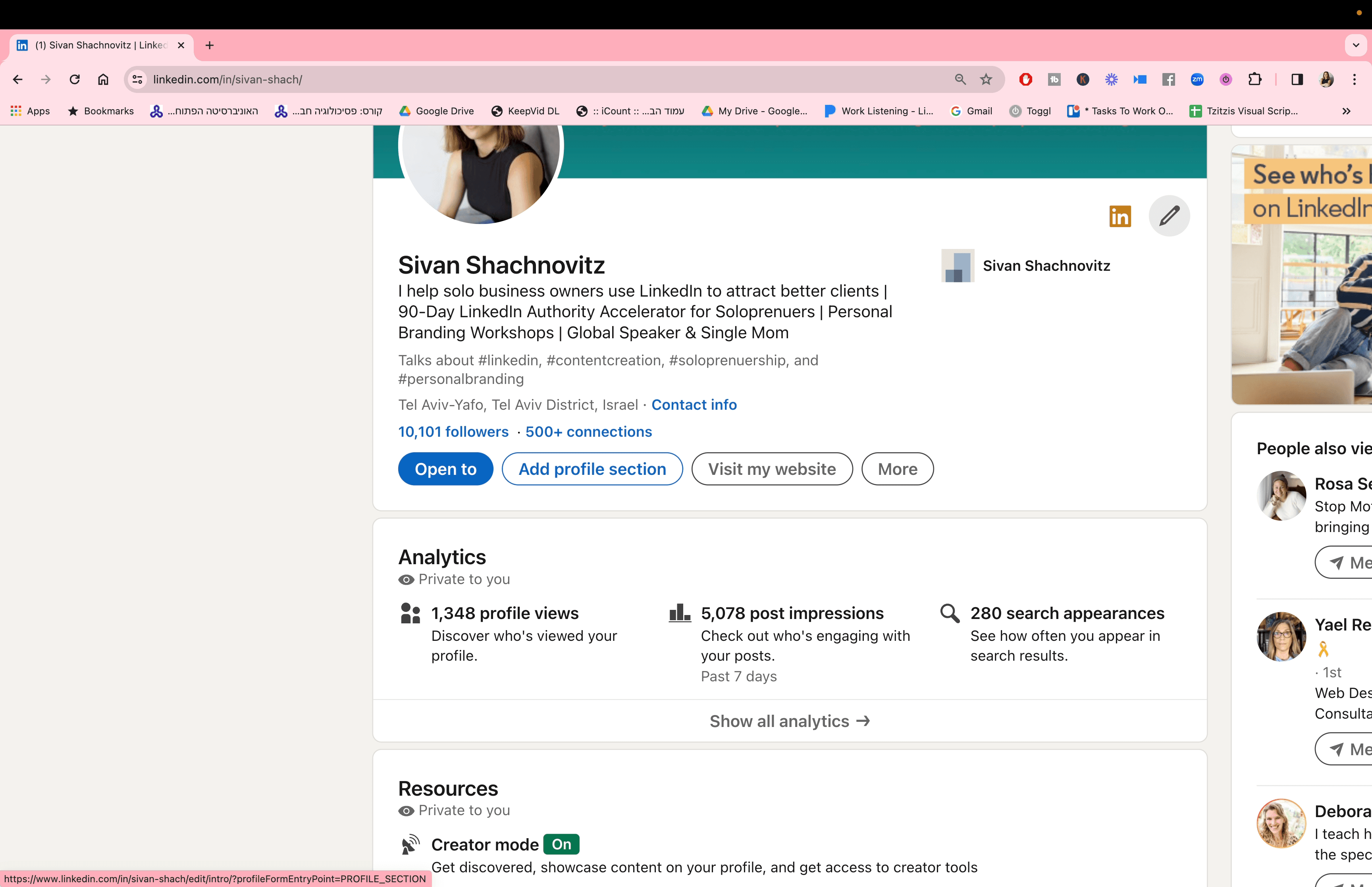This screenshot has height=887, width=1372.
Task: Expand the tab search dropdown chevron
Action: coord(1356,45)
